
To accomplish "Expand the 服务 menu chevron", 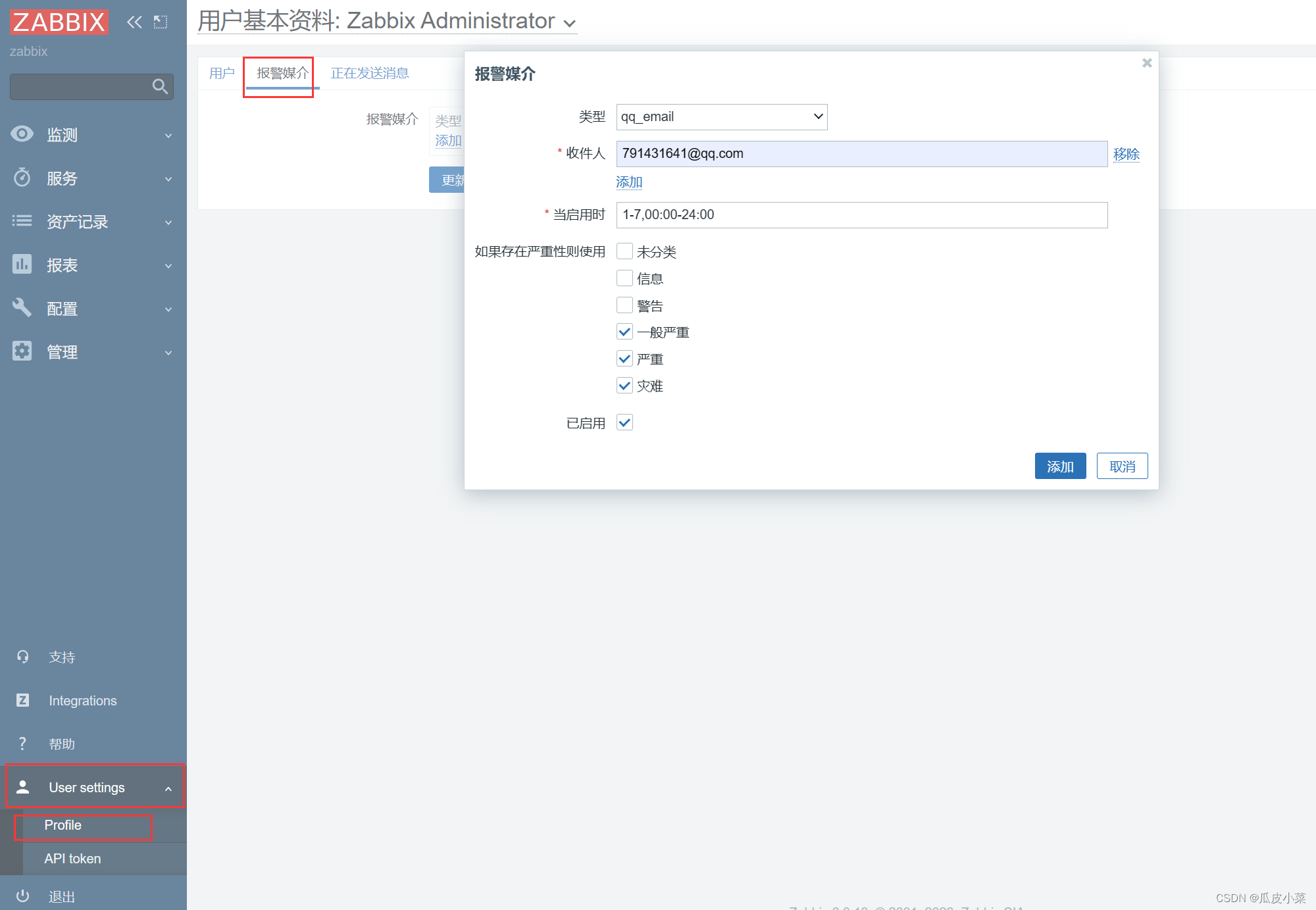I will [x=168, y=179].
